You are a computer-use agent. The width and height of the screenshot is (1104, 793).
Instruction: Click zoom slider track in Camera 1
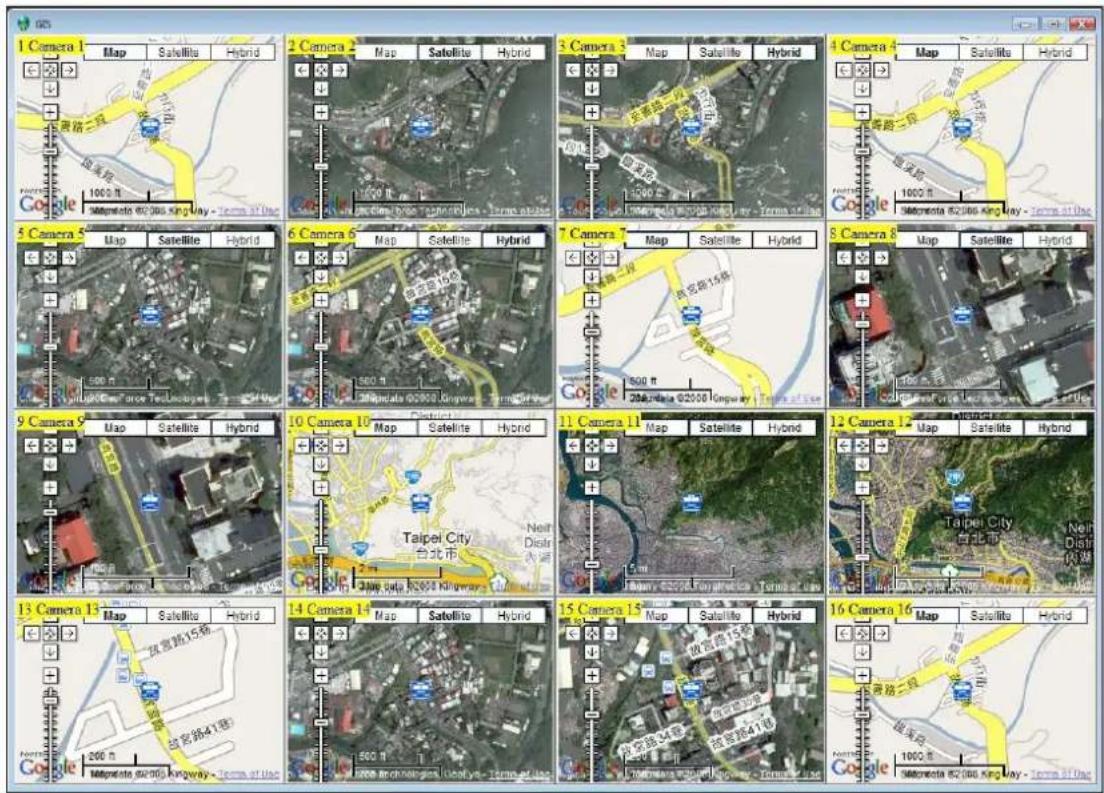[x=50, y=169]
